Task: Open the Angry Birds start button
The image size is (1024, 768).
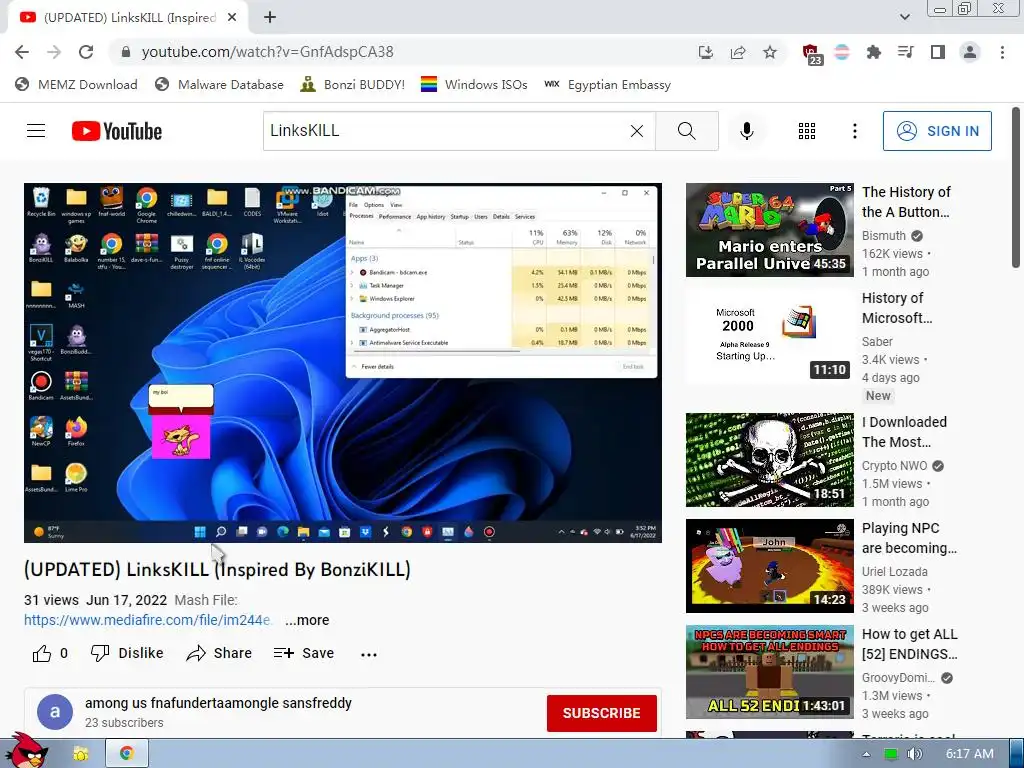Action: [27, 751]
